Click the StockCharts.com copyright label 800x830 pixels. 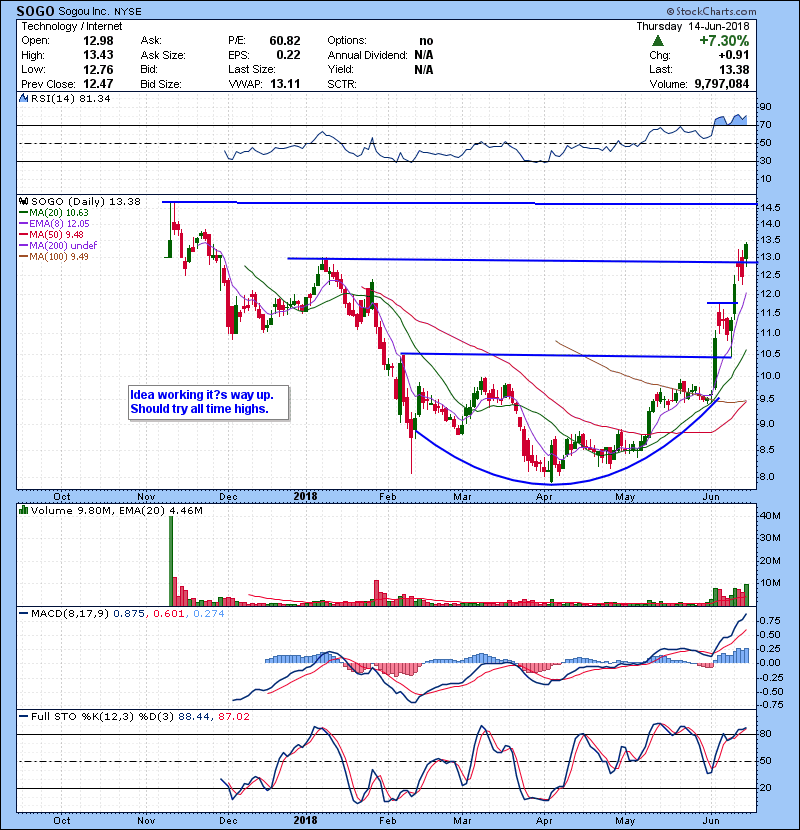tap(712, 11)
